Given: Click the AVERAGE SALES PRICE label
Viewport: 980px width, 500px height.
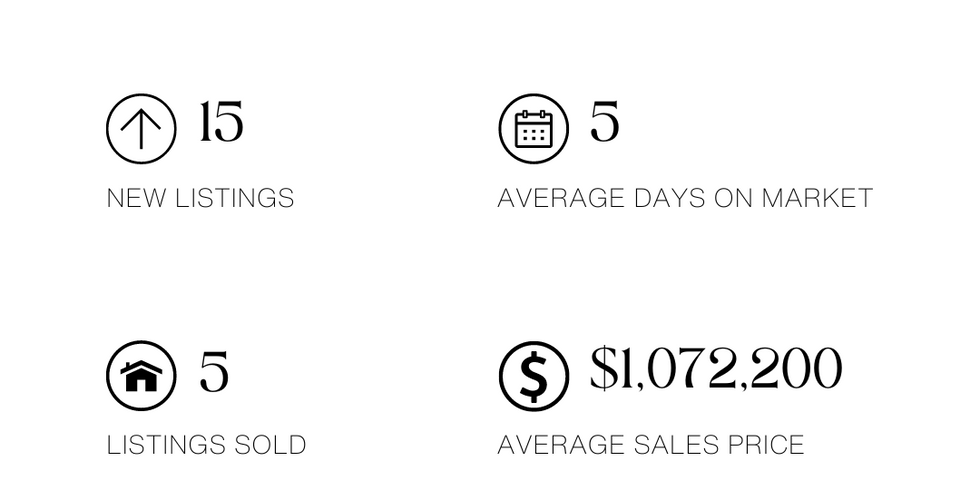Looking at the screenshot, I should tap(651, 445).
